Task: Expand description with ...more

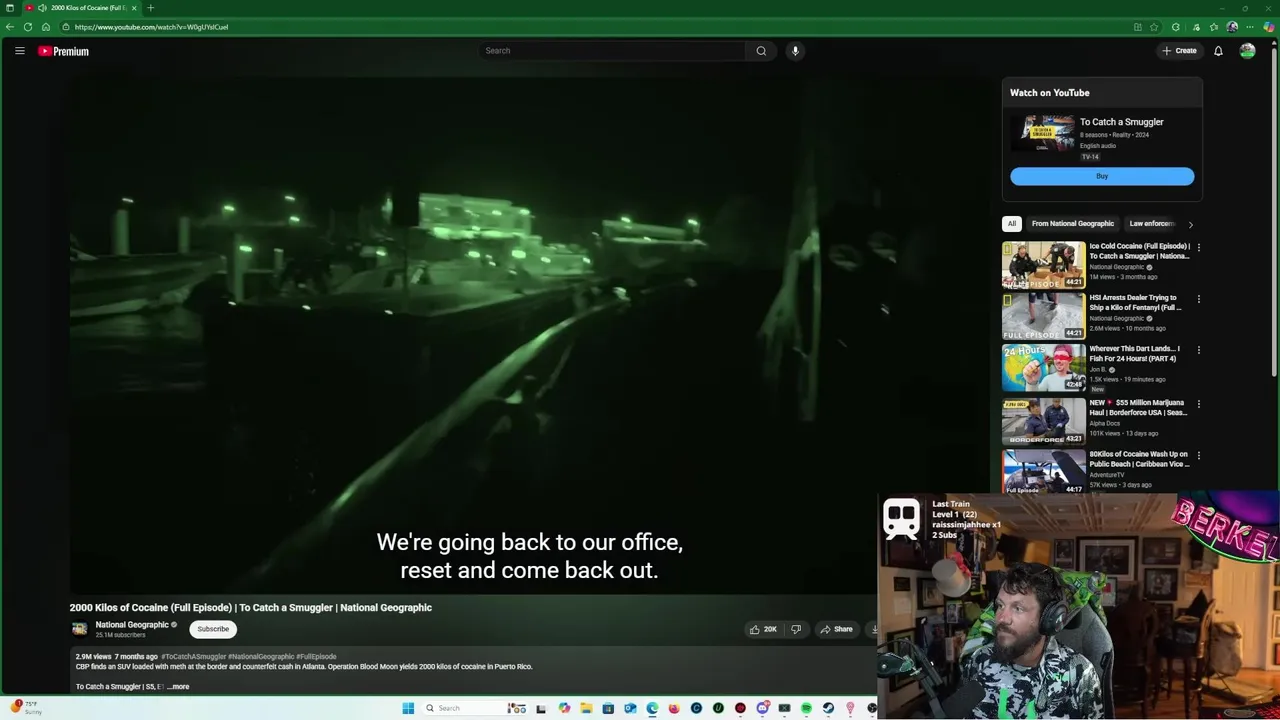Action: pos(178,687)
